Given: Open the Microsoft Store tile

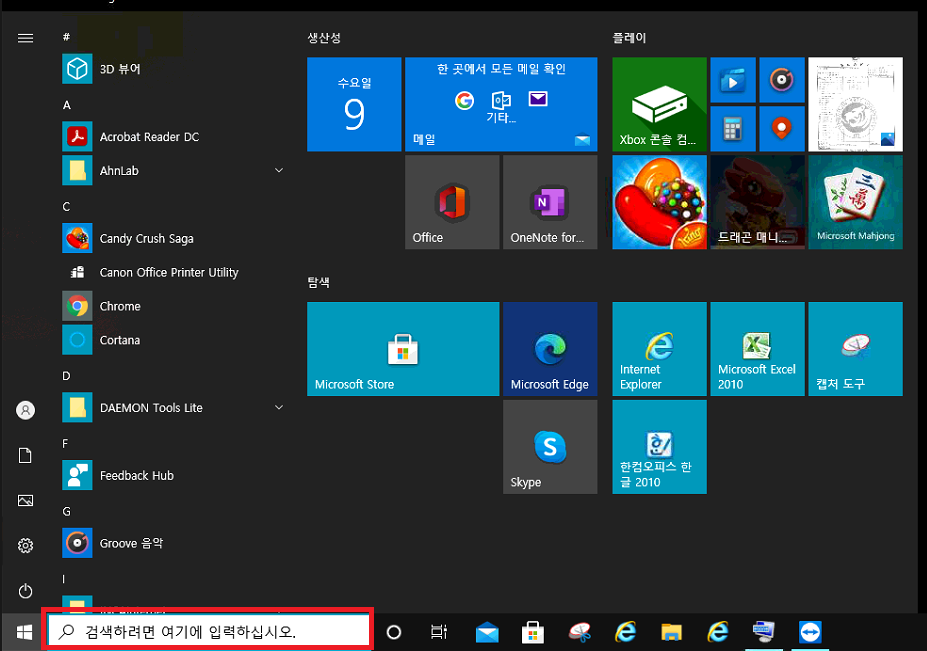Looking at the screenshot, I should [403, 349].
